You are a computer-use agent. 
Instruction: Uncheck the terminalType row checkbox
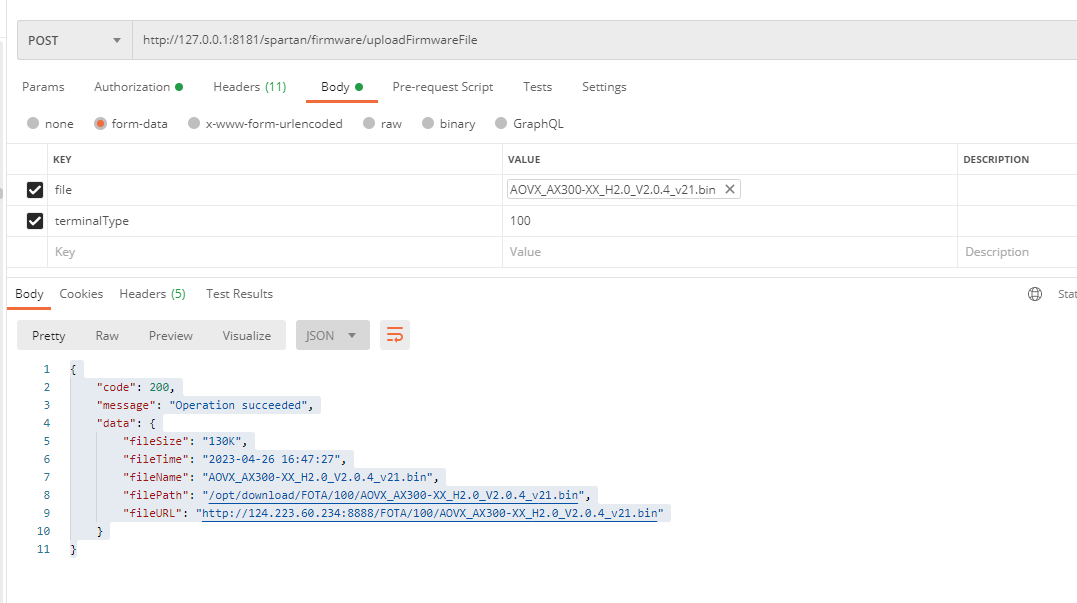click(x=35, y=221)
